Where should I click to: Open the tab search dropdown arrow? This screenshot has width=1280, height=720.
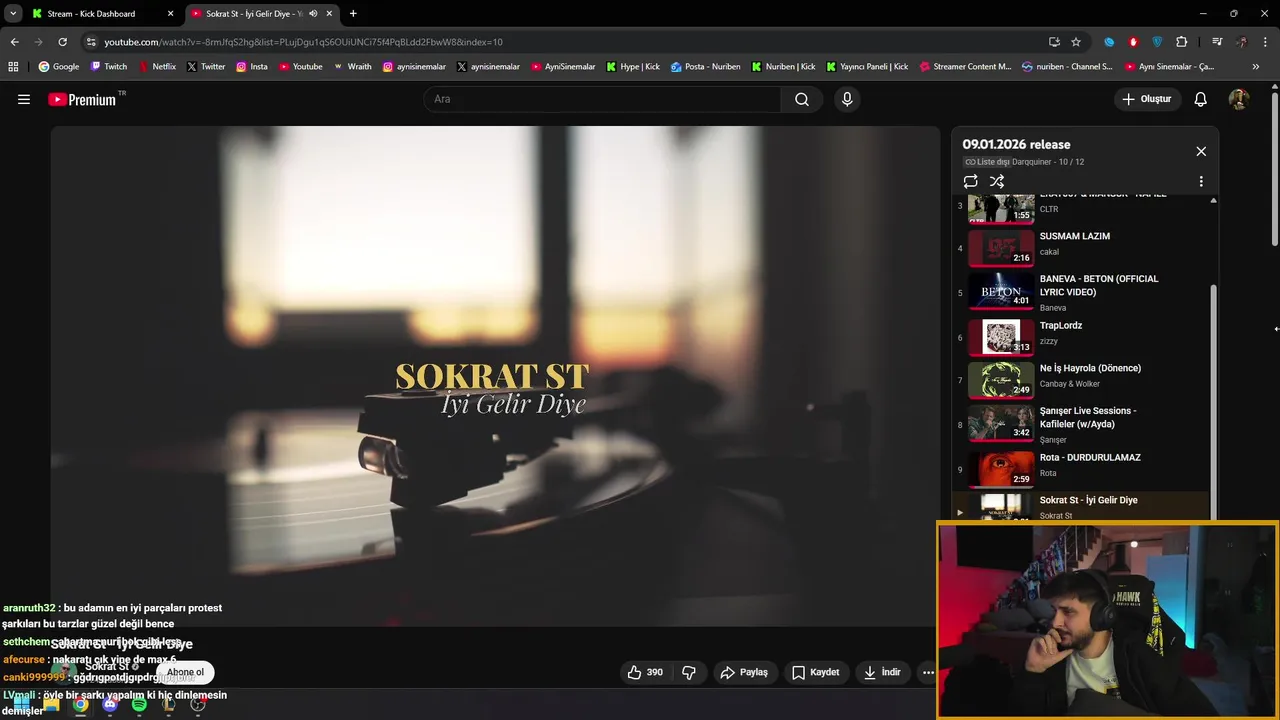tap(13, 14)
